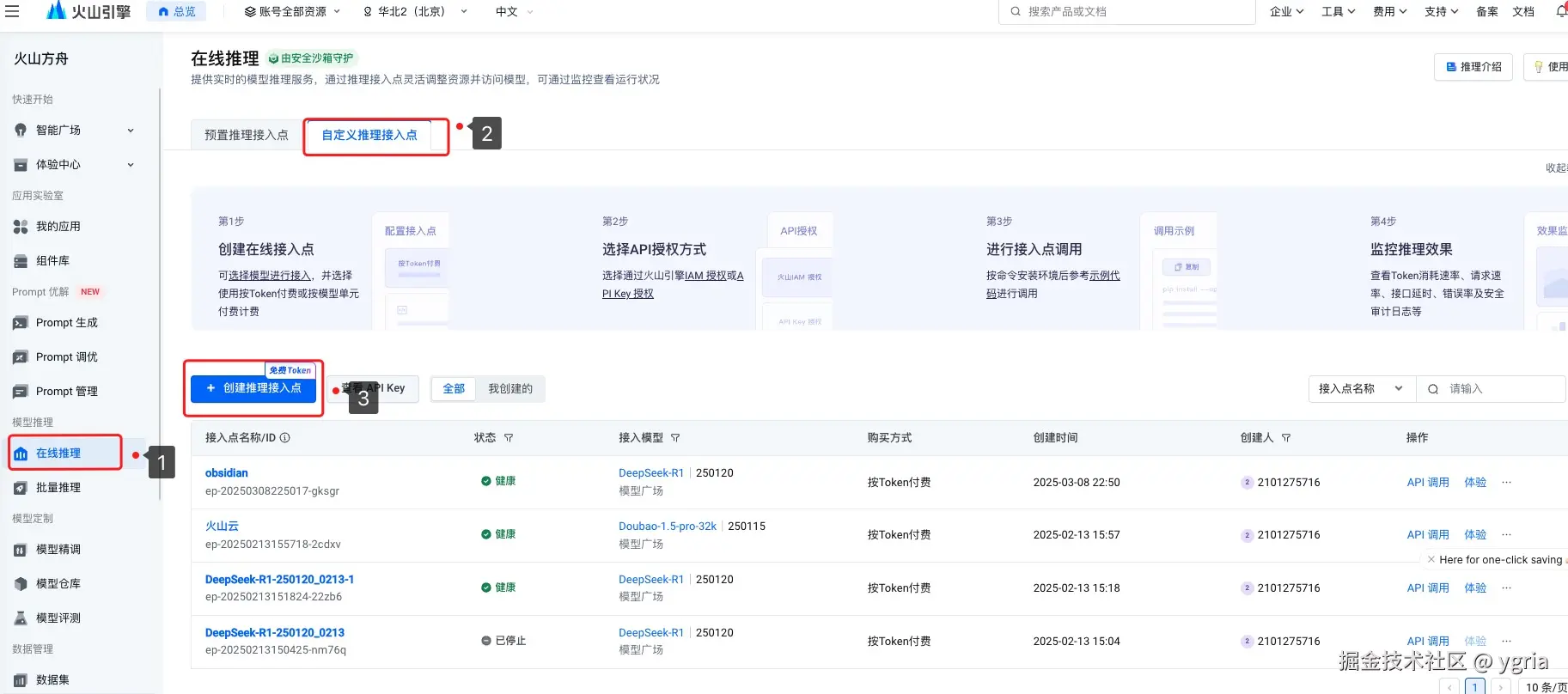Viewport: 1568px width, 694px height.
Task: Click the 由安全沙箱守护 badge
Action: tap(311, 58)
